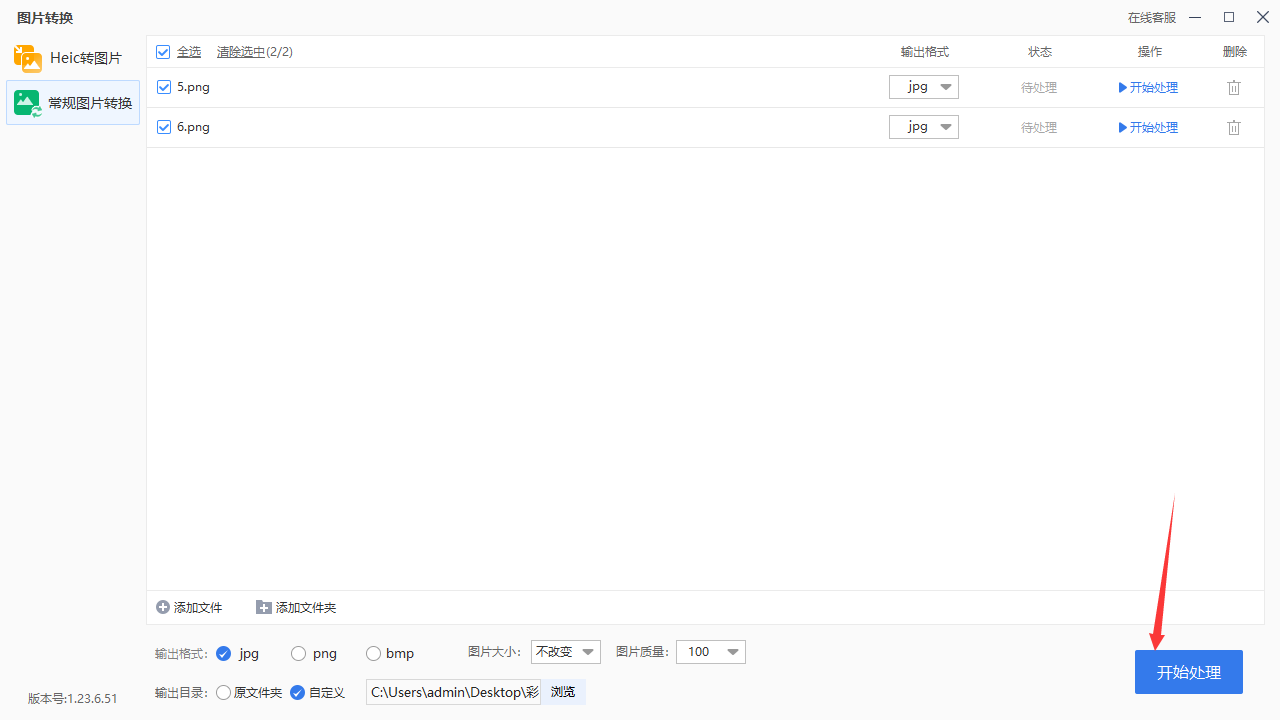The width and height of the screenshot is (1280, 720).
Task: Uncheck the 6.png checkbox
Action: point(164,127)
